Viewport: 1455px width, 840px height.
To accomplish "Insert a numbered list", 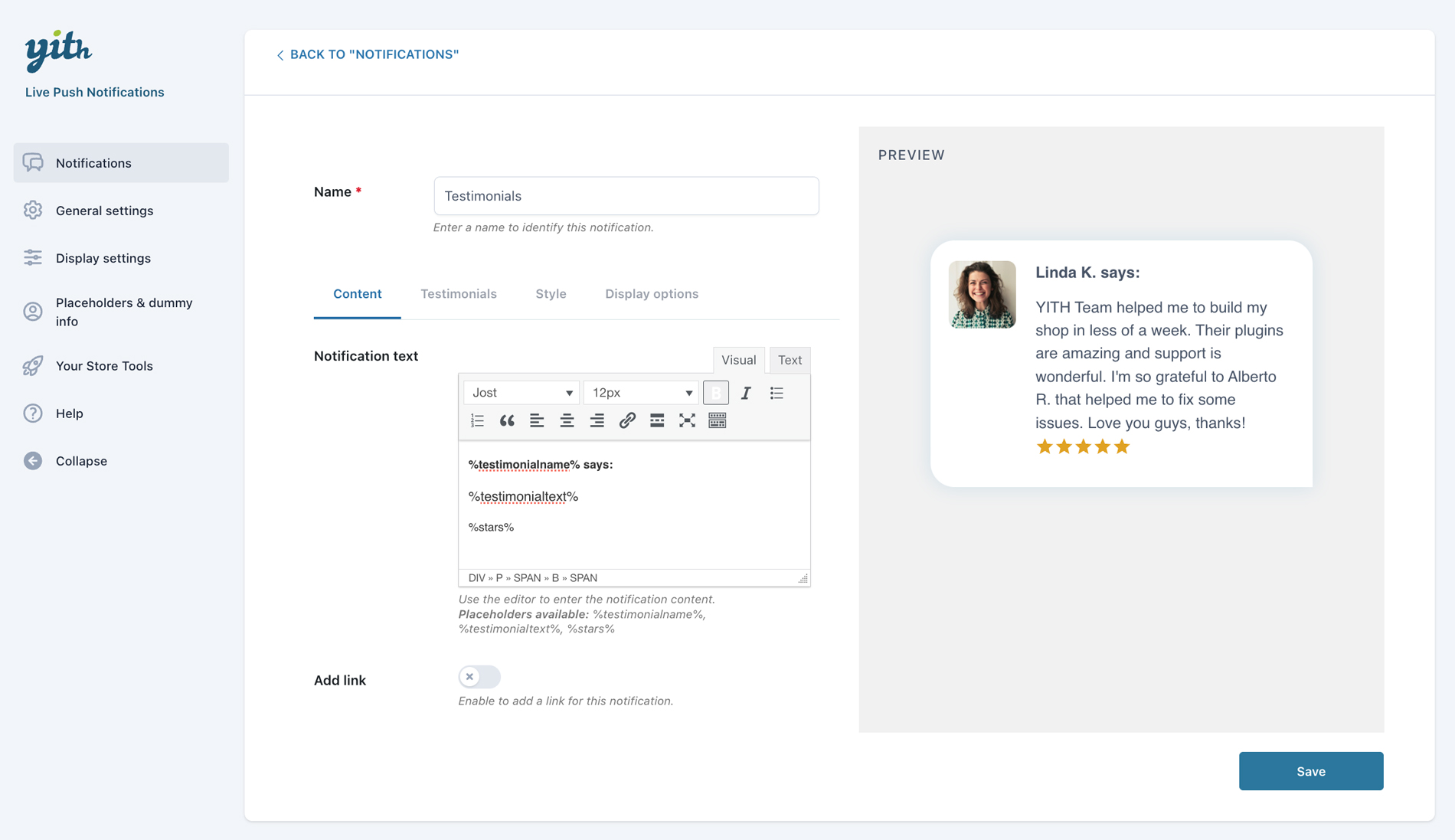I will coord(478,420).
